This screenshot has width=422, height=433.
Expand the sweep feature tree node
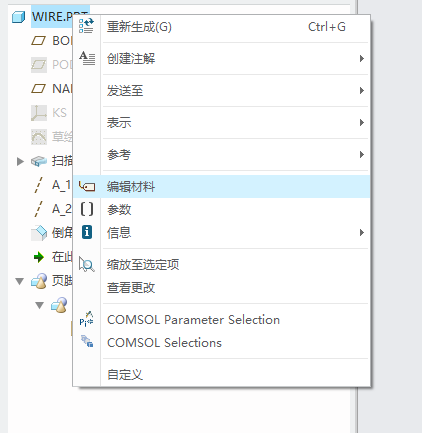coord(20,161)
